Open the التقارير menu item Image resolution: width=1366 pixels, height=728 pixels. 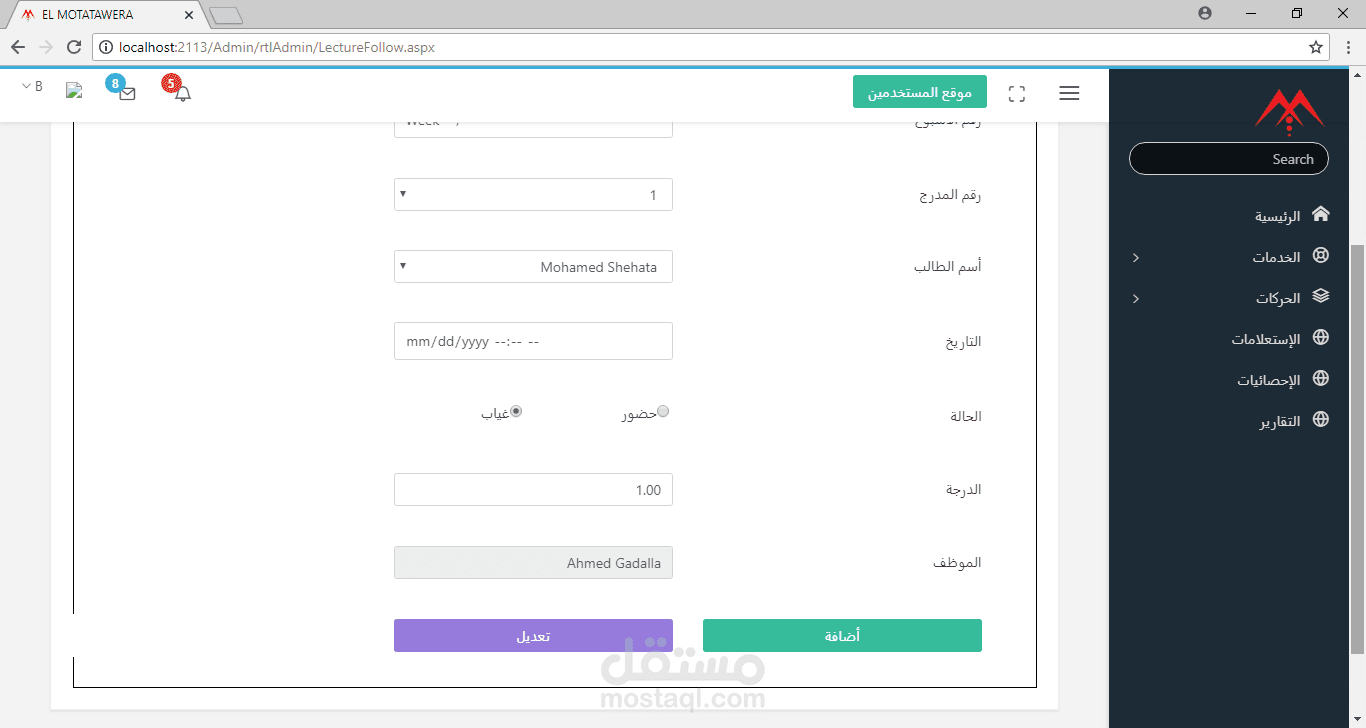tap(1280, 421)
